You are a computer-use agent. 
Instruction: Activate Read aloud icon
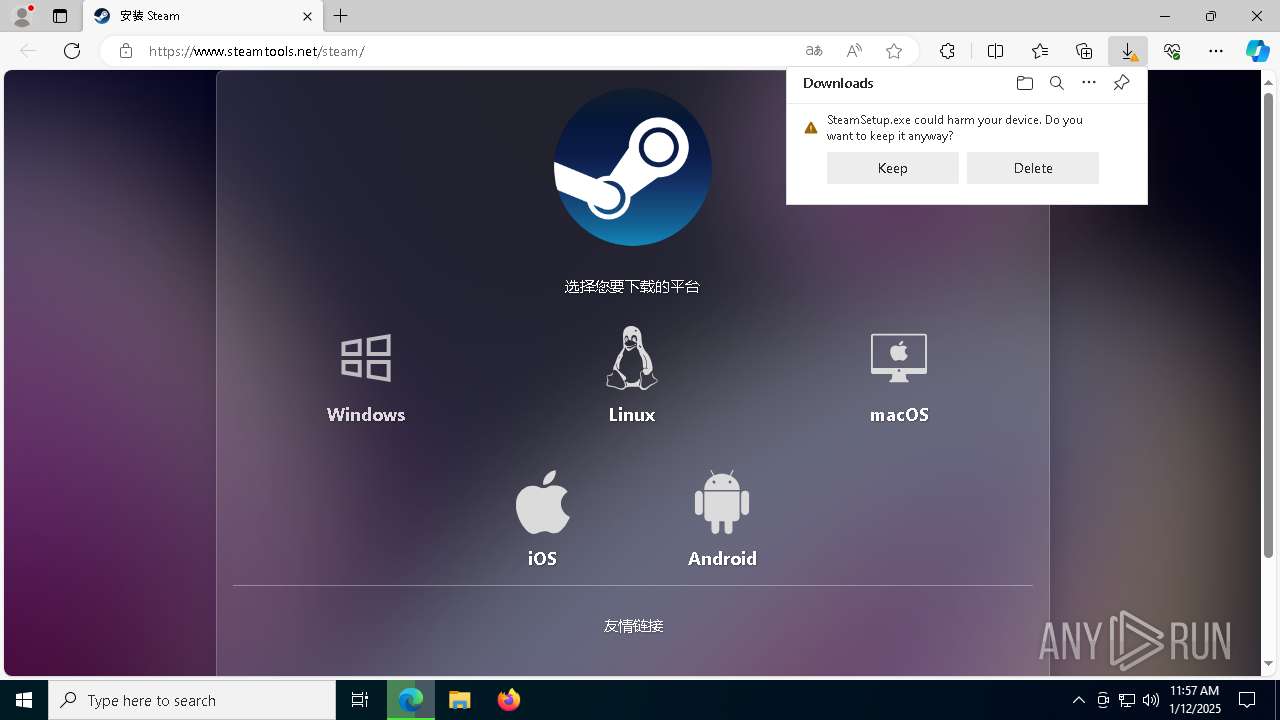point(854,51)
